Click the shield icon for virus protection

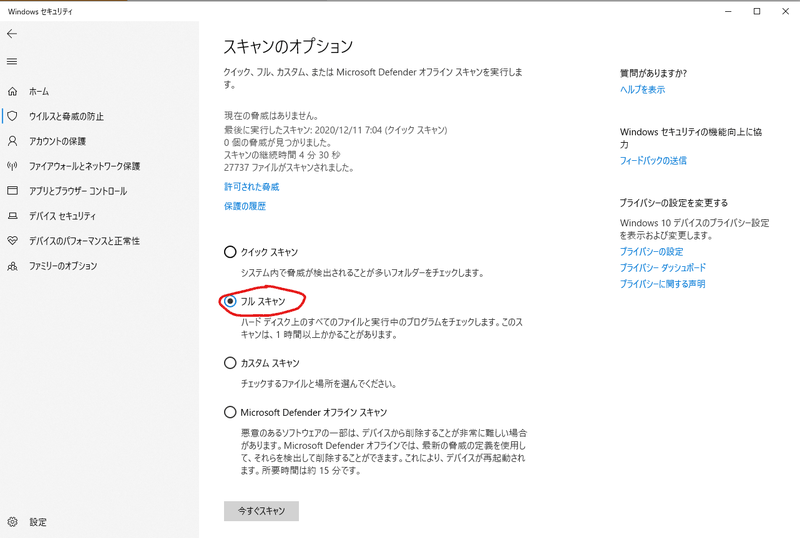pos(12,116)
